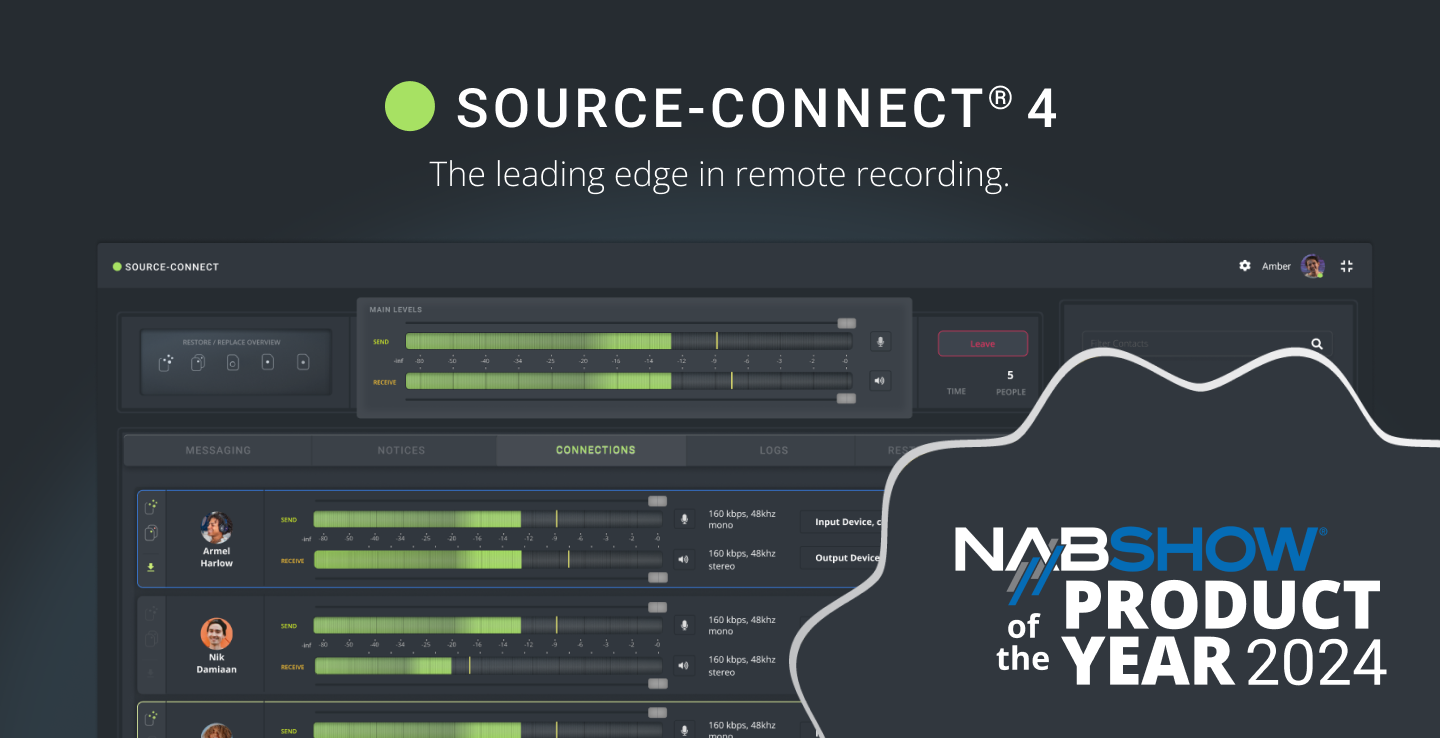Click the Main Levels send slider handle
The width and height of the screenshot is (1440, 738).
point(846,323)
